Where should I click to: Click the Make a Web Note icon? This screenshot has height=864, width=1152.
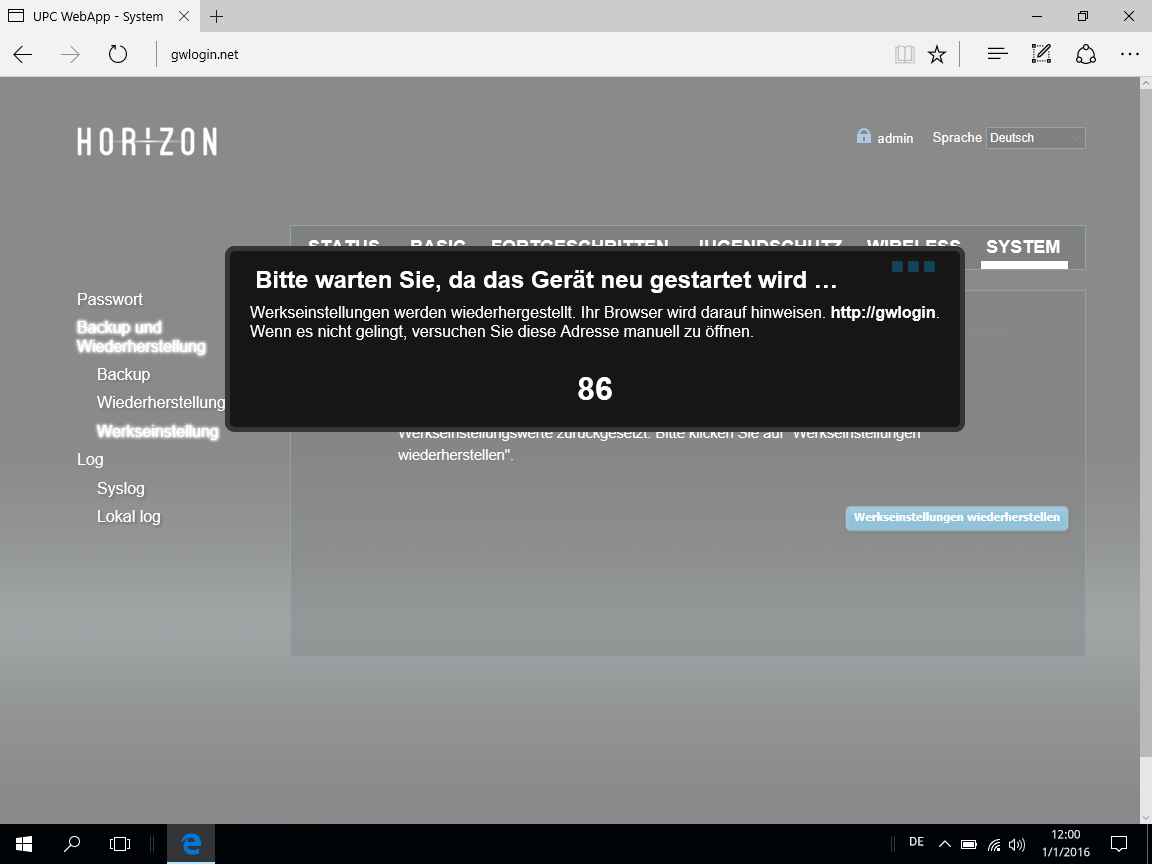coord(1041,54)
